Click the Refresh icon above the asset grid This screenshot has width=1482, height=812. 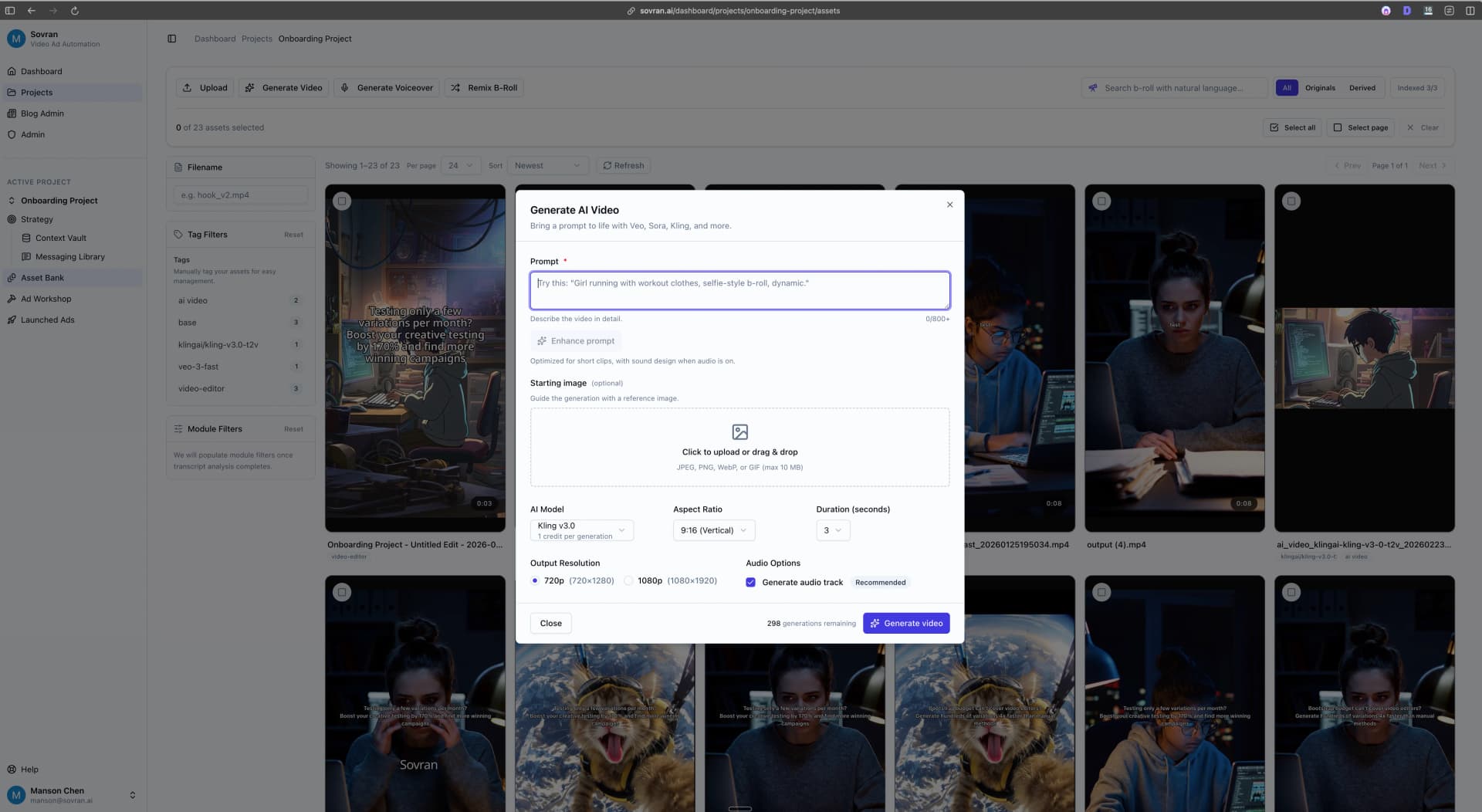pyautogui.click(x=609, y=165)
